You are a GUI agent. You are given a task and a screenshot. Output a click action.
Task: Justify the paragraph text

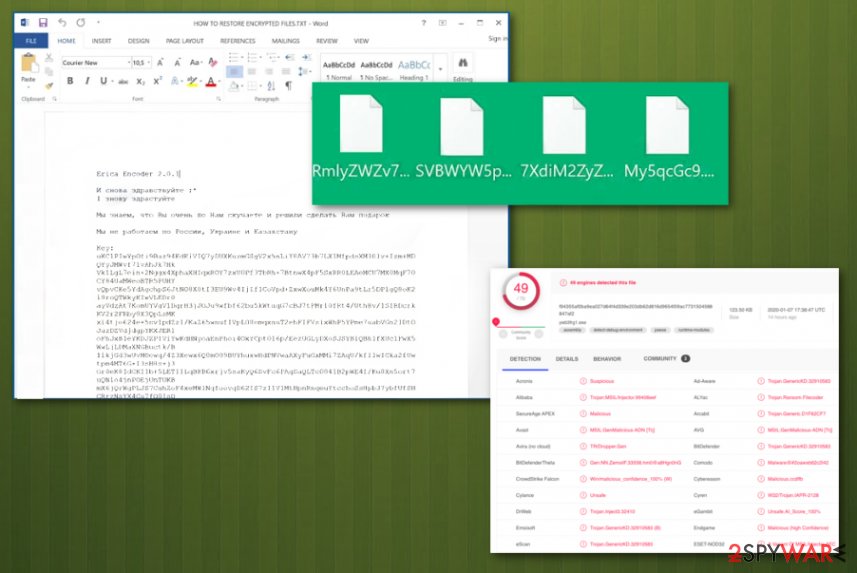tap(286, 72)
